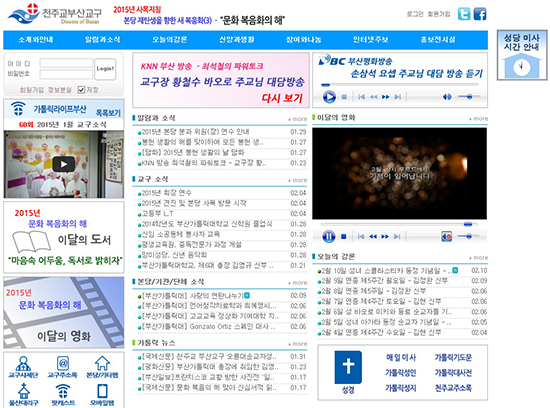Open the 본당/기타웹 house icon

[x=102, y=367]
